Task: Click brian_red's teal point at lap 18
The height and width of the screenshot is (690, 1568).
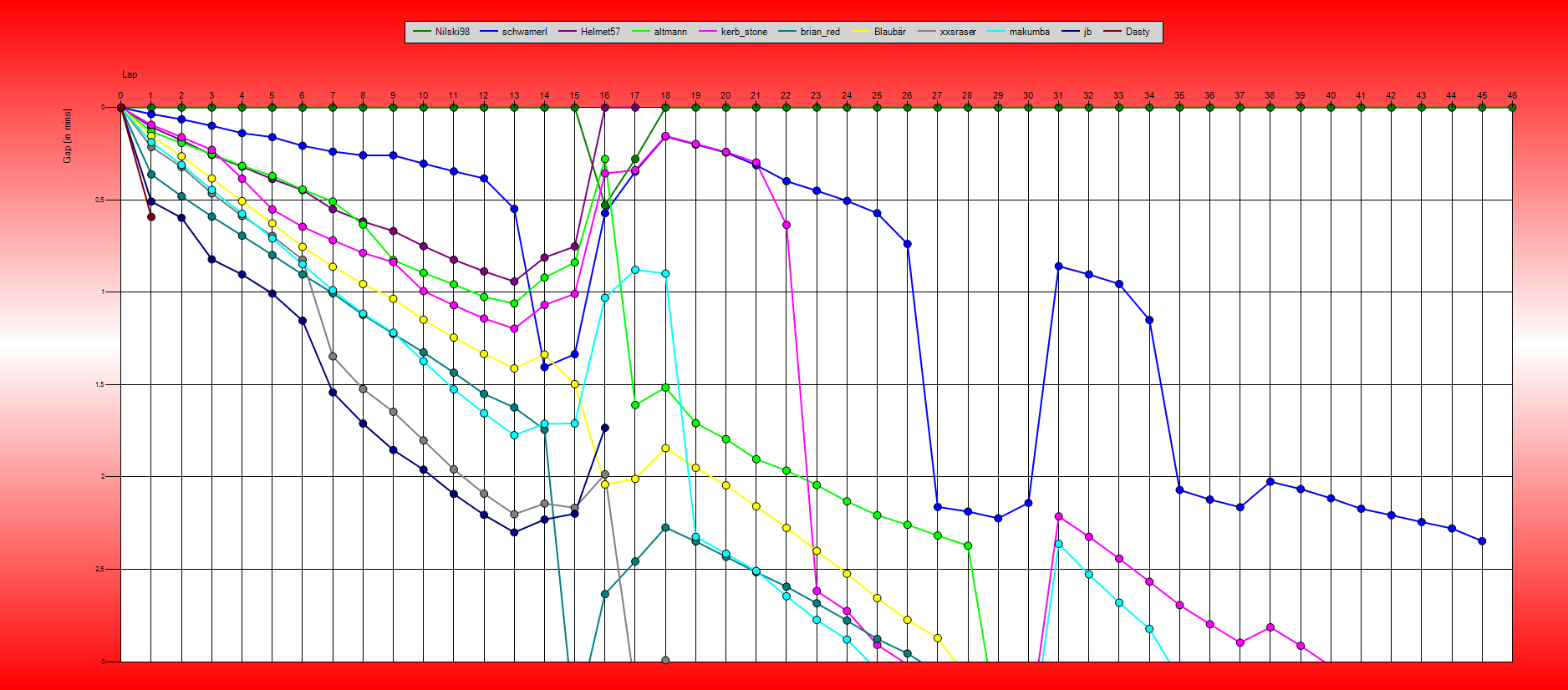Action: 665,527
